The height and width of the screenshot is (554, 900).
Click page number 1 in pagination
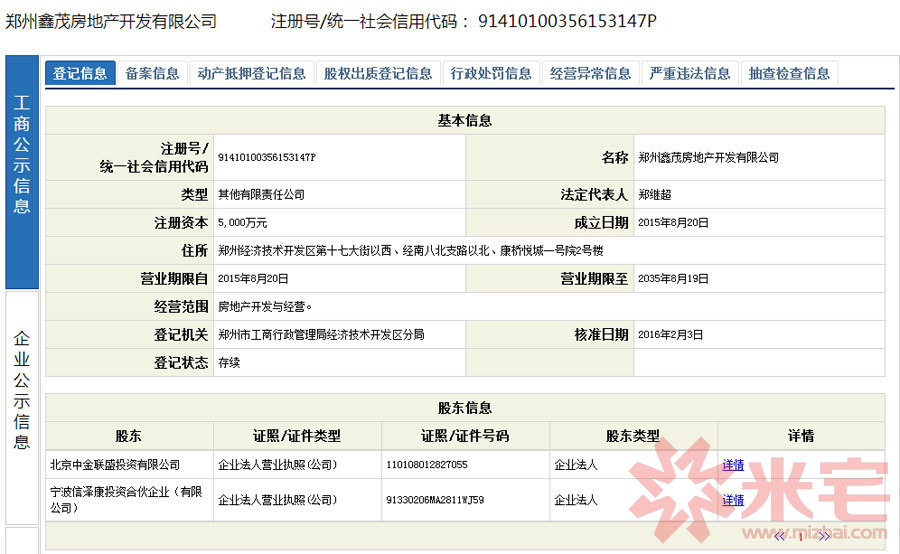point(801,537)
